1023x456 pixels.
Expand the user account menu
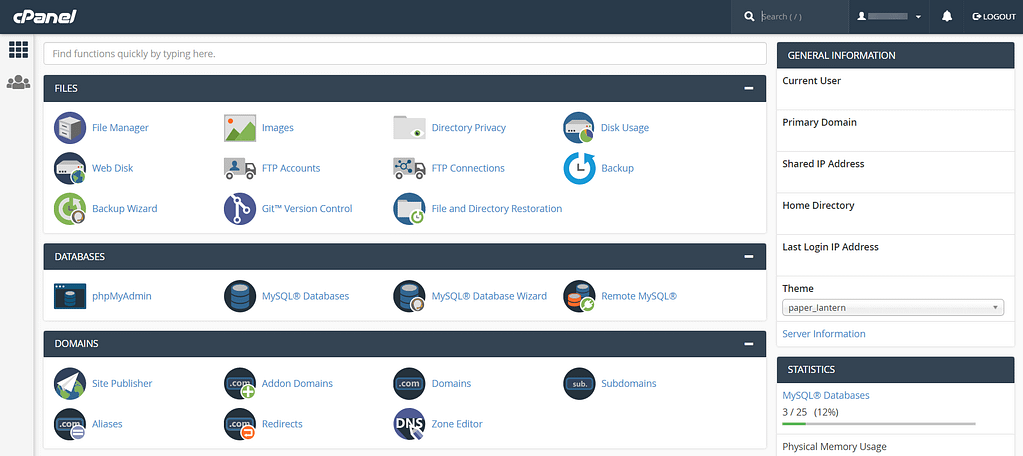[x=889, y=17]
